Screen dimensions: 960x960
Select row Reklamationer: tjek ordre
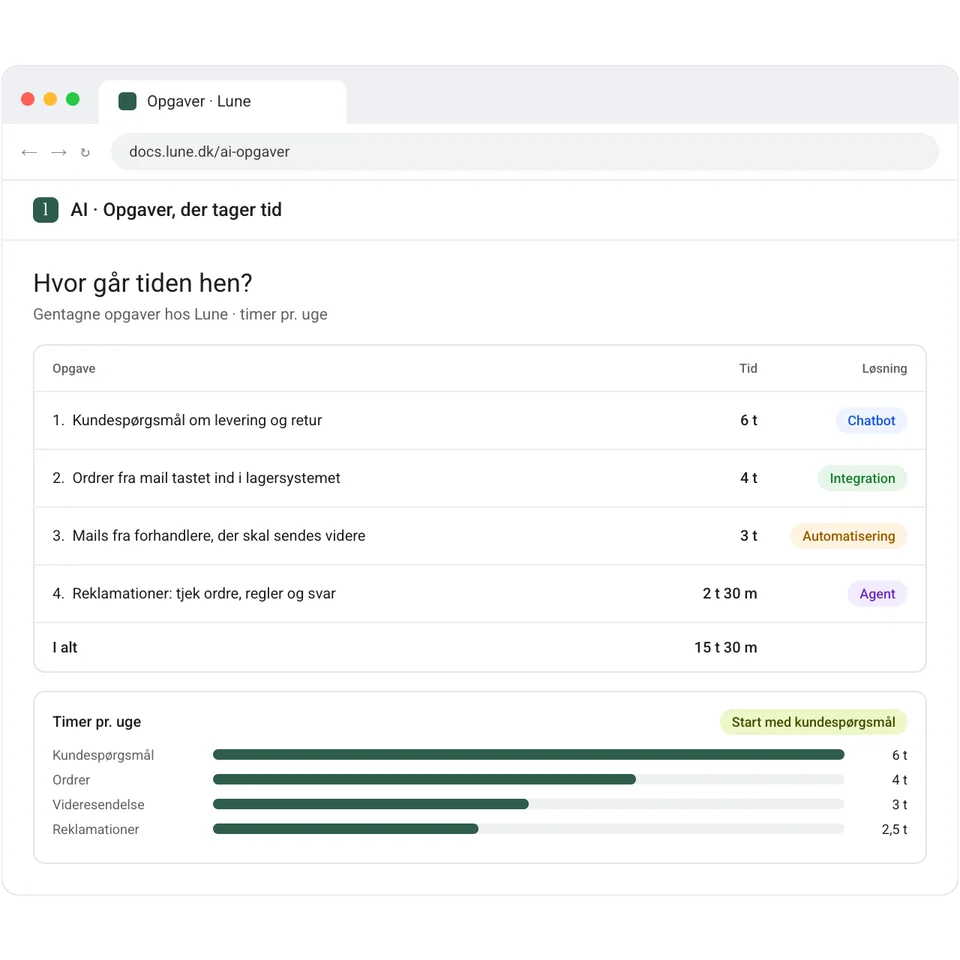tap(479, 594)
